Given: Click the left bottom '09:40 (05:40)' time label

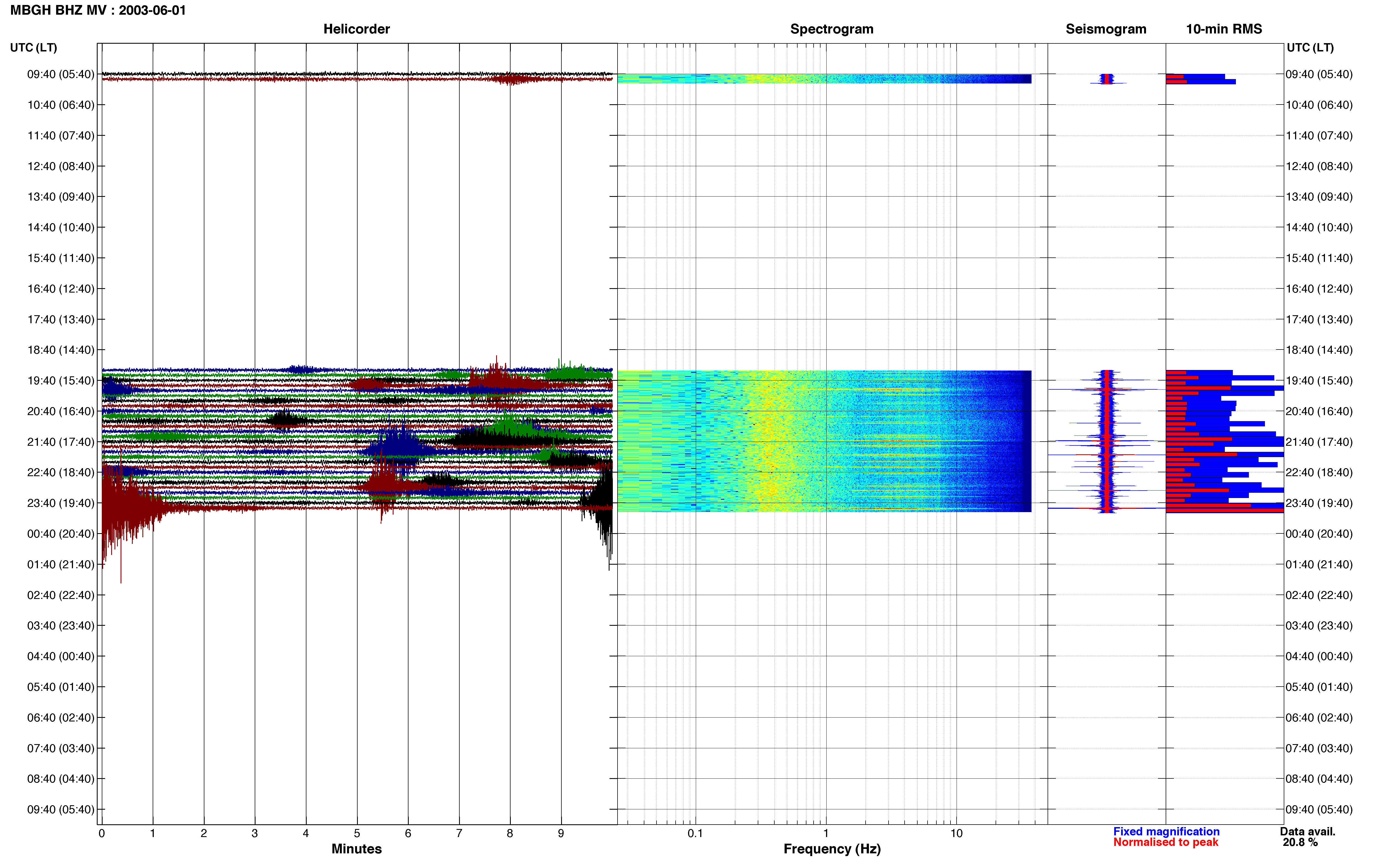Looking at the screenshot, I should [x=61, y=809].
